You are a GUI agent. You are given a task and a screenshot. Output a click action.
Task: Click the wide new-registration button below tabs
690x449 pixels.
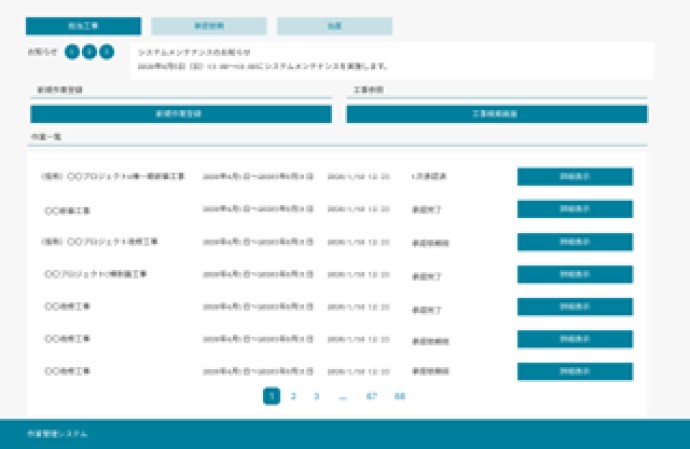[x=181, y=114]
